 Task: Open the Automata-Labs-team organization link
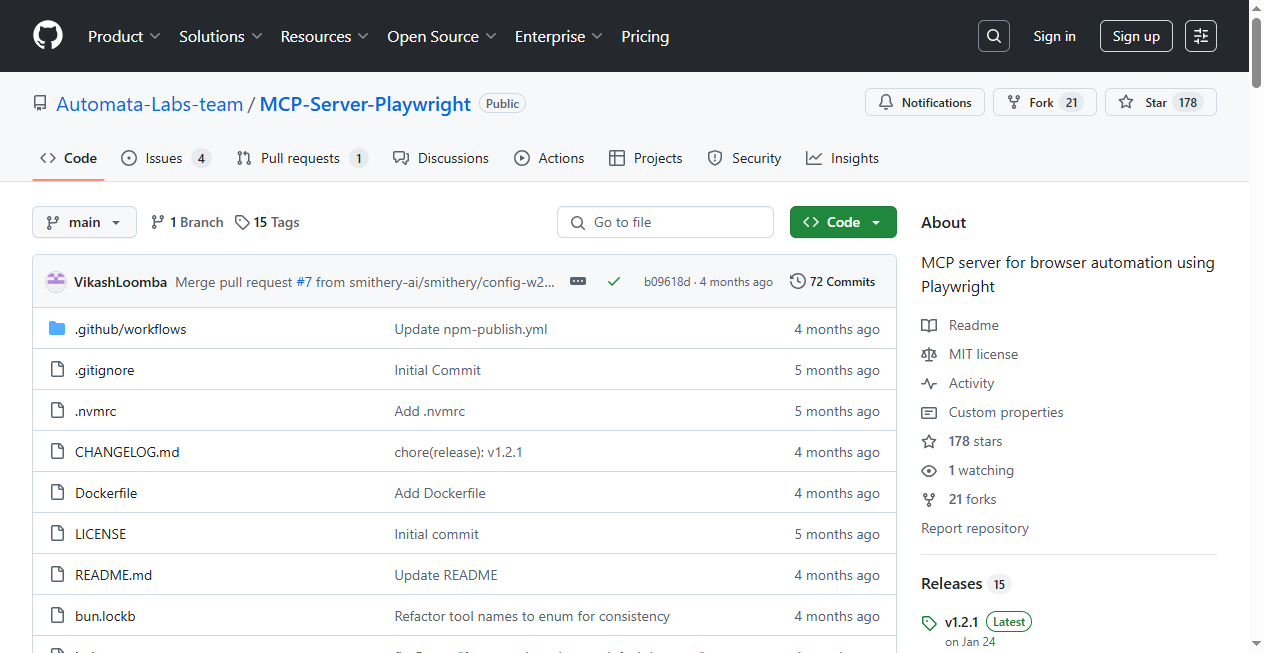click(x=149, y=104)
